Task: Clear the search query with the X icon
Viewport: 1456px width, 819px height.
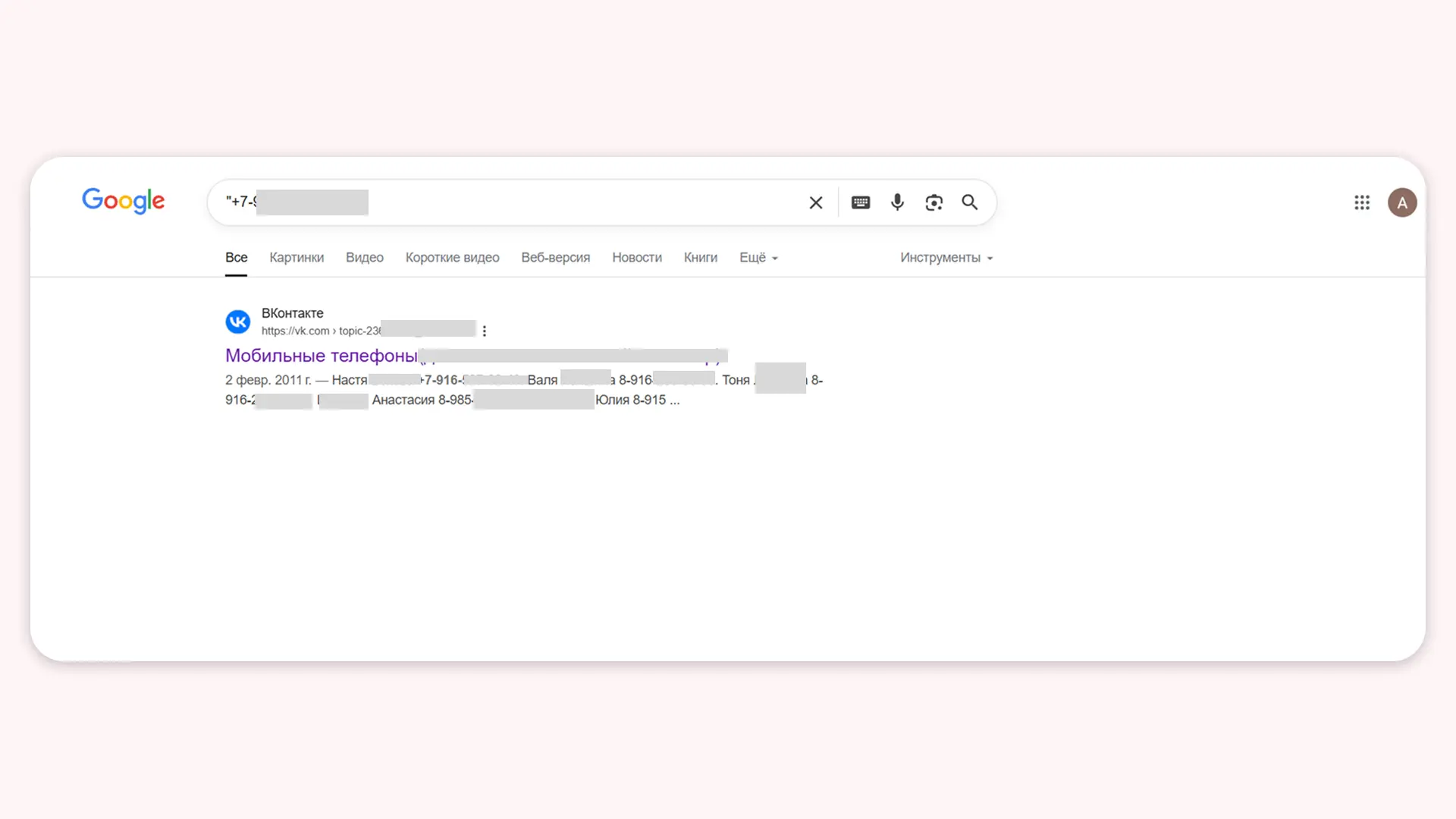Action: (816, 202)
